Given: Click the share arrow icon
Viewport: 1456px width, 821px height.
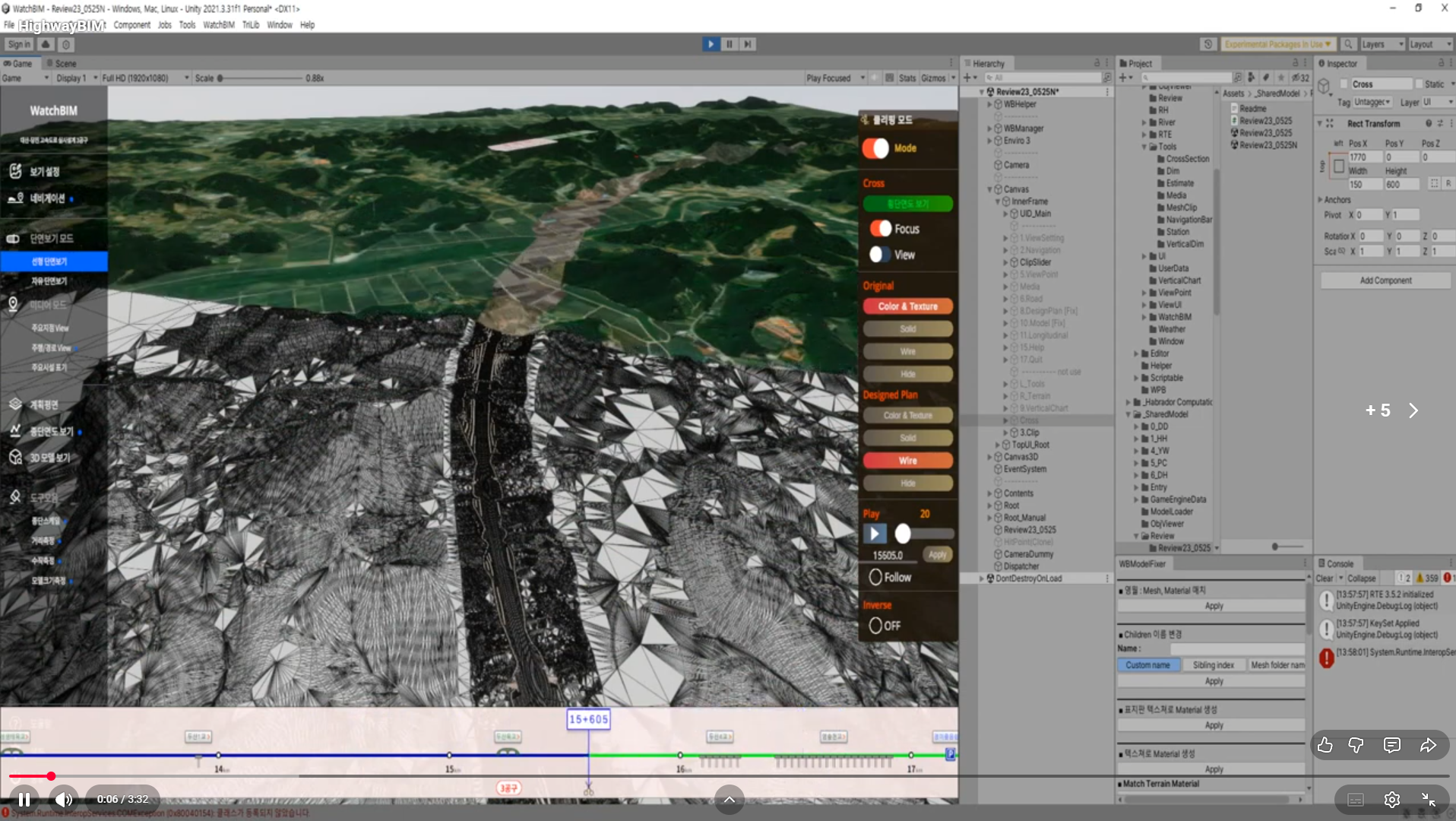Looking at the screenshot, I should coord(1428,745).
